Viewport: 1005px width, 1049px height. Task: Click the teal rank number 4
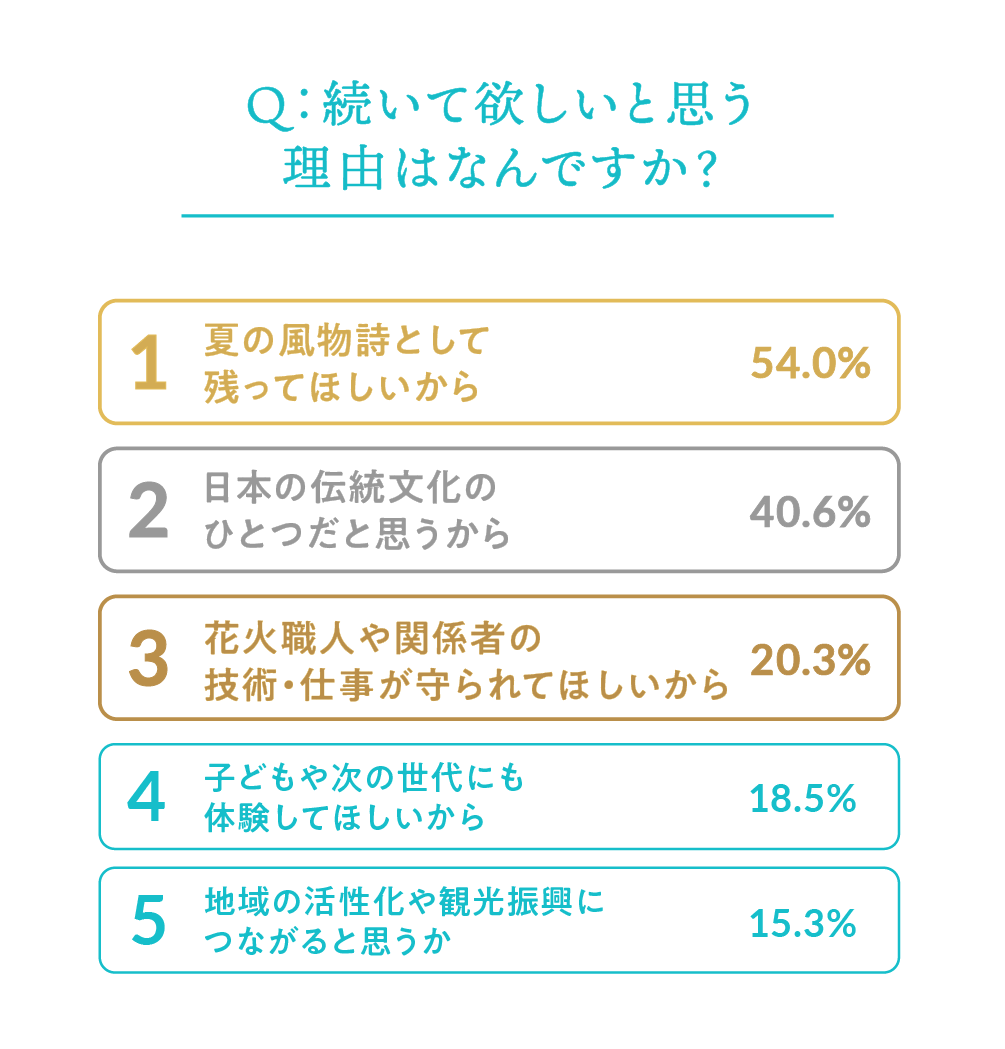coord(147,798)
